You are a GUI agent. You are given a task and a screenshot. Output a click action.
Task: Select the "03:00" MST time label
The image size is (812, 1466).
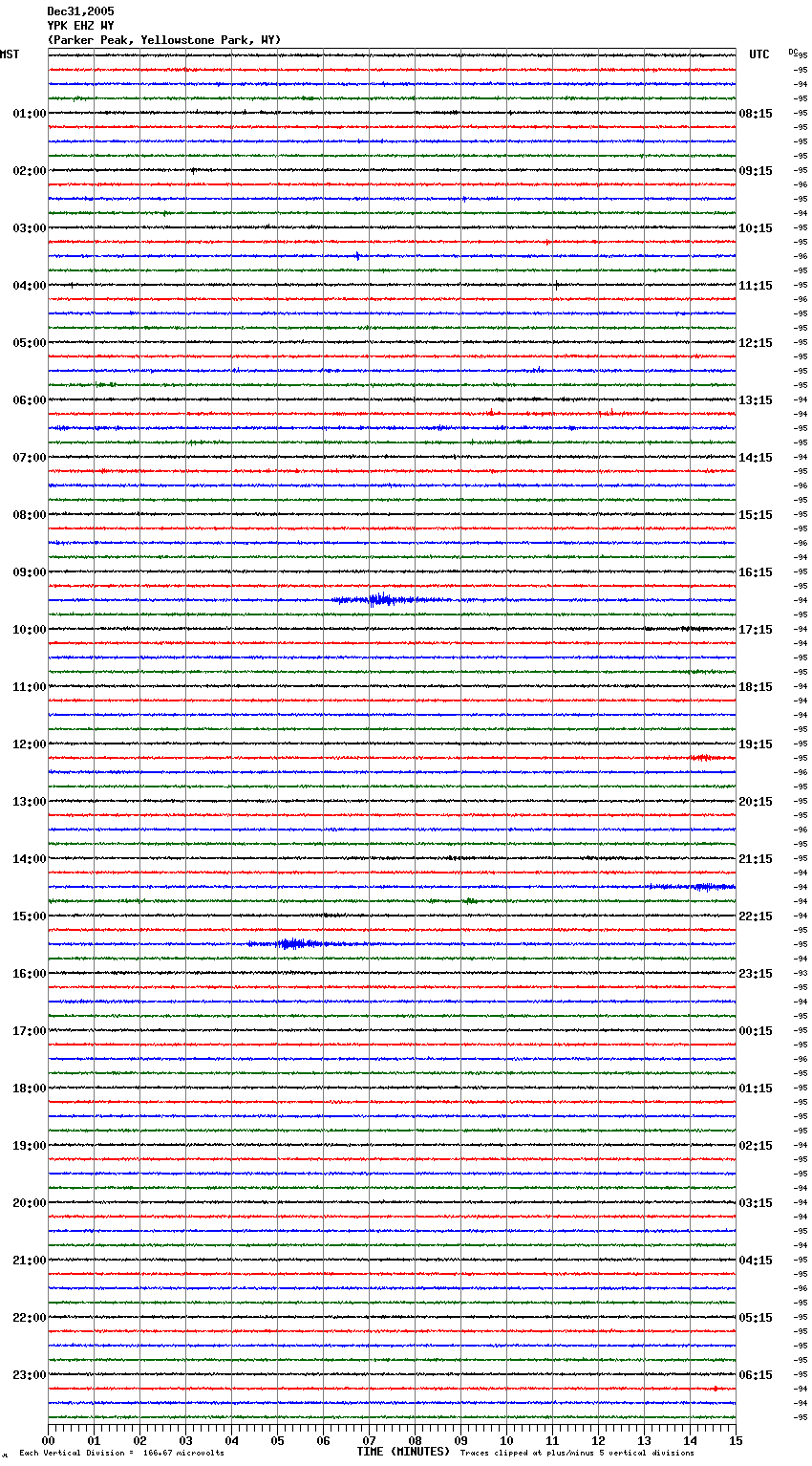[x=30, y=228]
